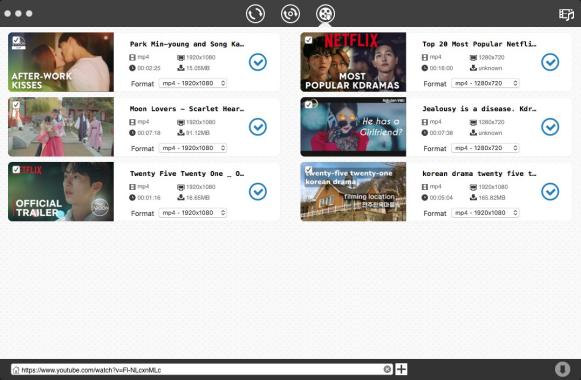The height and width of the screenshot is (380, 581).
Task: Open format dropdown for Jealousy is a disease video
Action: pos(485,148)
